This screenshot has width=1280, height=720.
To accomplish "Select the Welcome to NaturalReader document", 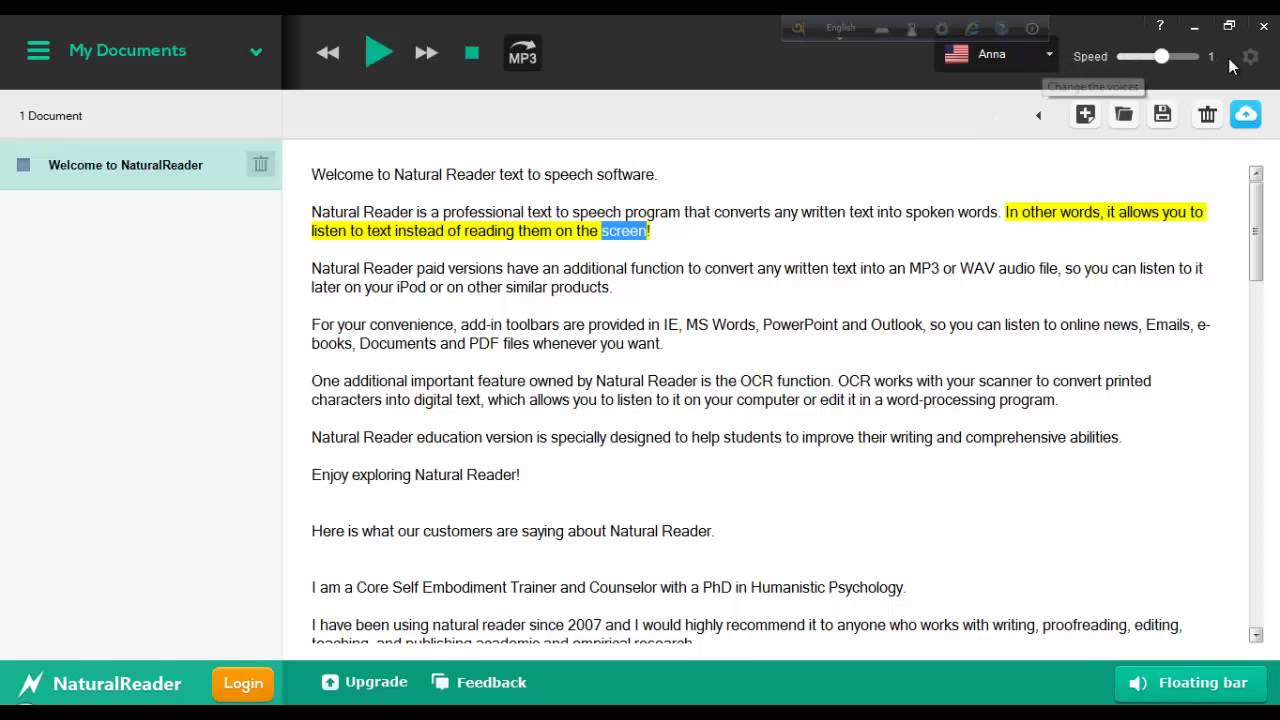I will [x=140, y=165].
